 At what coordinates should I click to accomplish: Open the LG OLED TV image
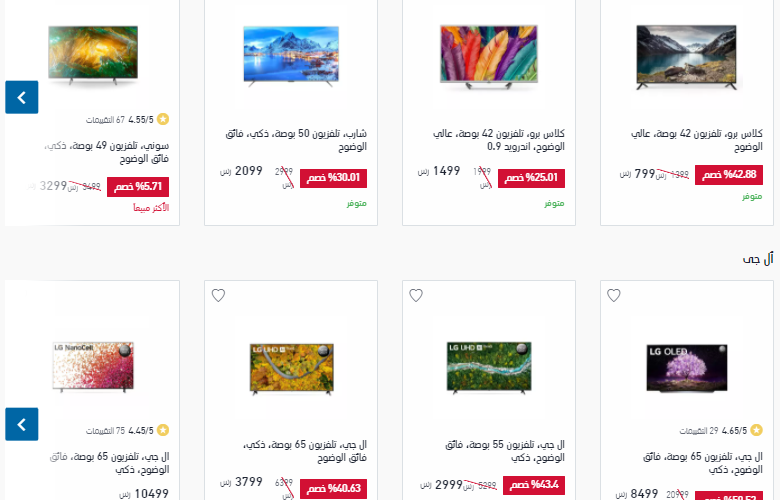pyautogui.click(x=687, y=368)
